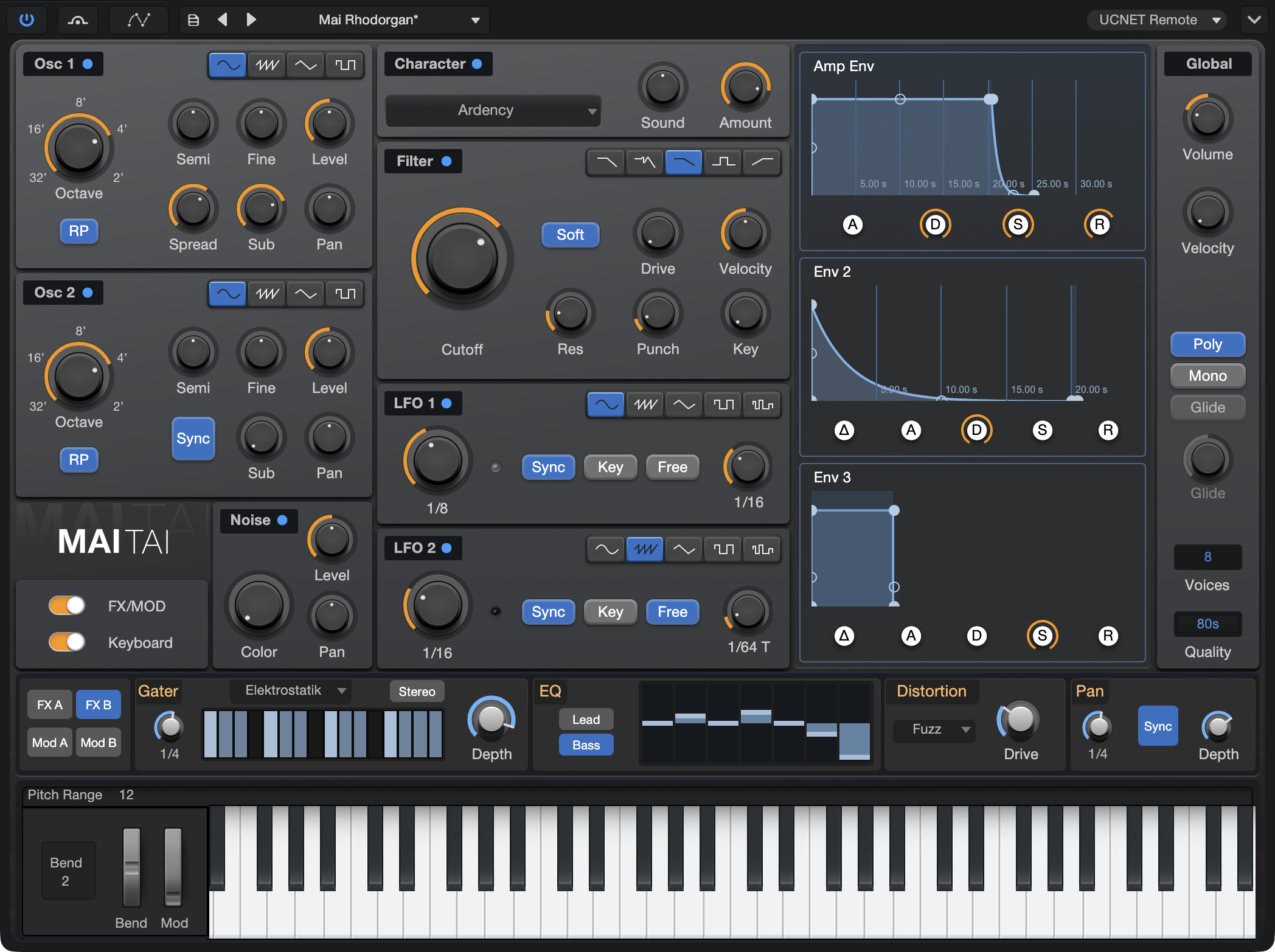
Task: Select LFO 1 triangle waveform icon
Action: pyautogui.click(x=684, y=404)
